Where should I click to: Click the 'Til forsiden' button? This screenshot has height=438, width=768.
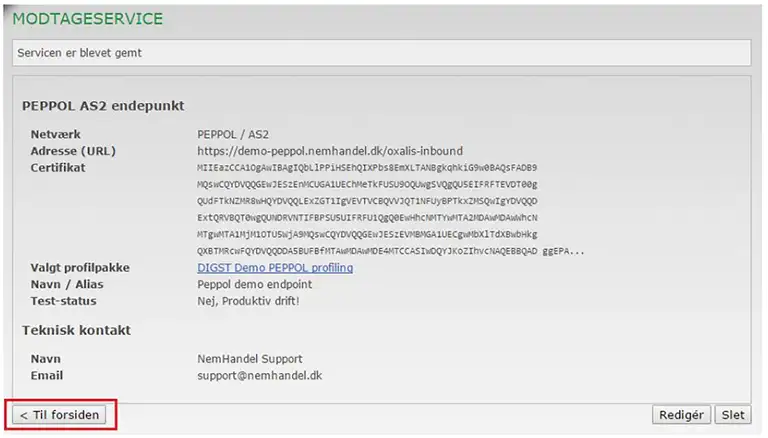pyautogui.click(x=59, y=414)
